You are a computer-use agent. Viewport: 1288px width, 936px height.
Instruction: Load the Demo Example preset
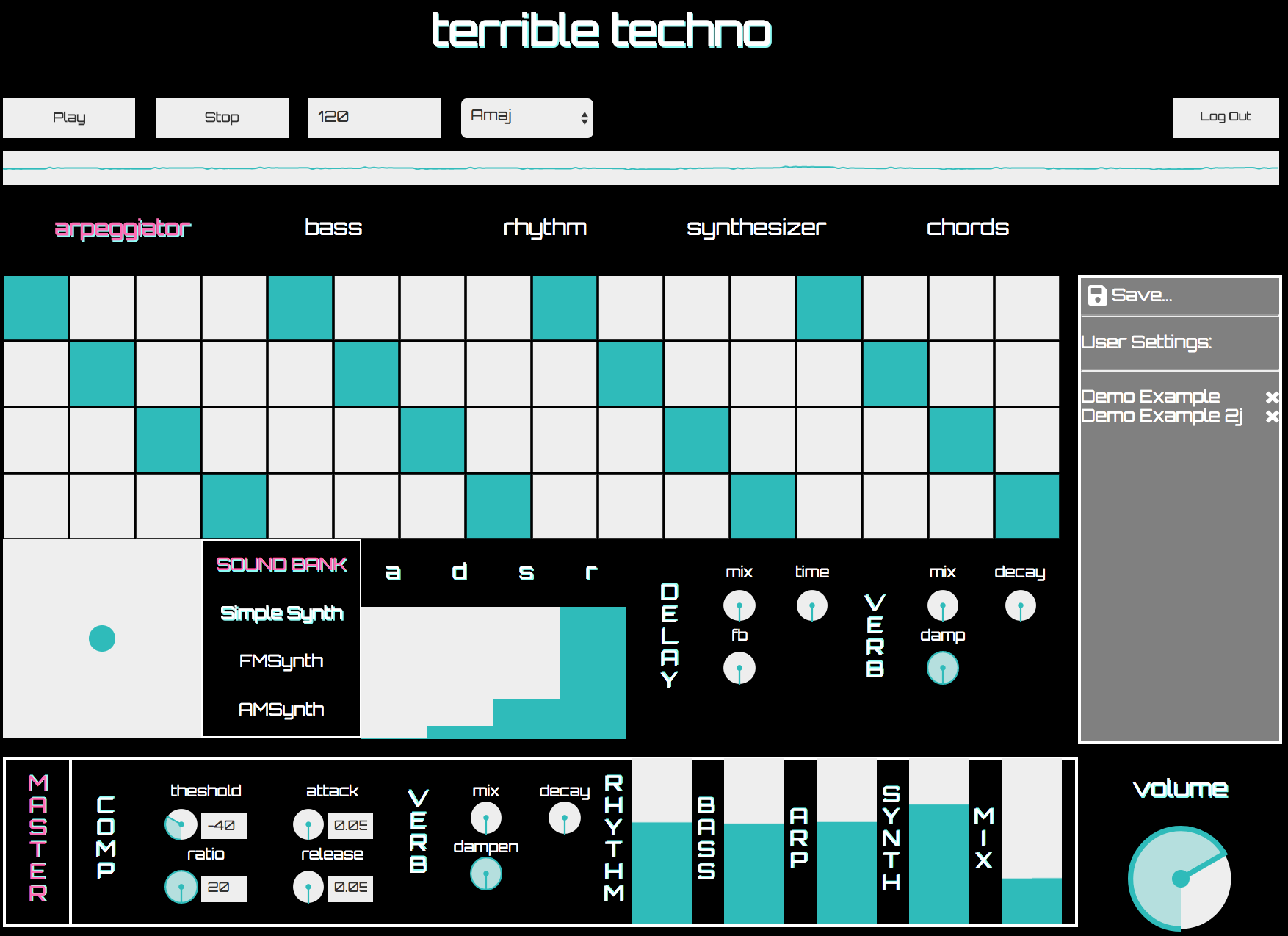click(1151, 397)
